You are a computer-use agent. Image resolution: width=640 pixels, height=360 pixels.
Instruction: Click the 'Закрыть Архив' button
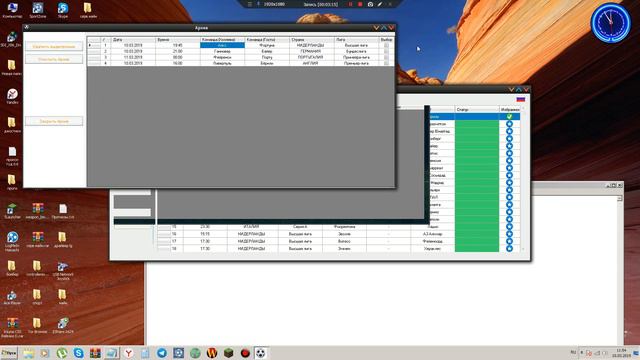(x=54, y=121)
